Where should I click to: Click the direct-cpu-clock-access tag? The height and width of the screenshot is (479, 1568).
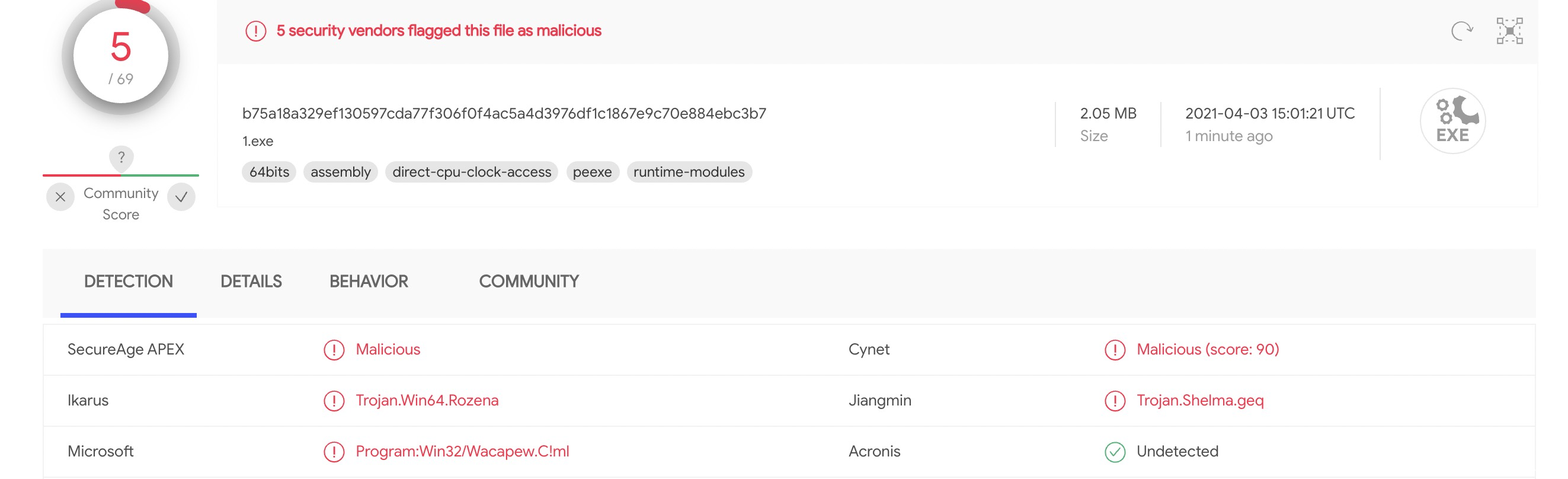[x=471, y=173]
